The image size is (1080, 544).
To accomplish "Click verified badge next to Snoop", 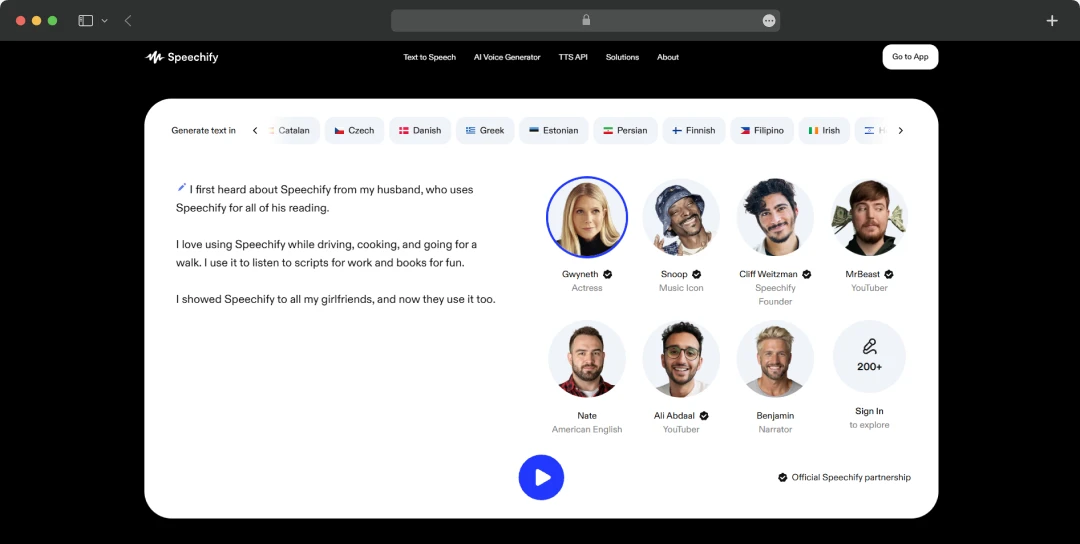I will point(696,274).
